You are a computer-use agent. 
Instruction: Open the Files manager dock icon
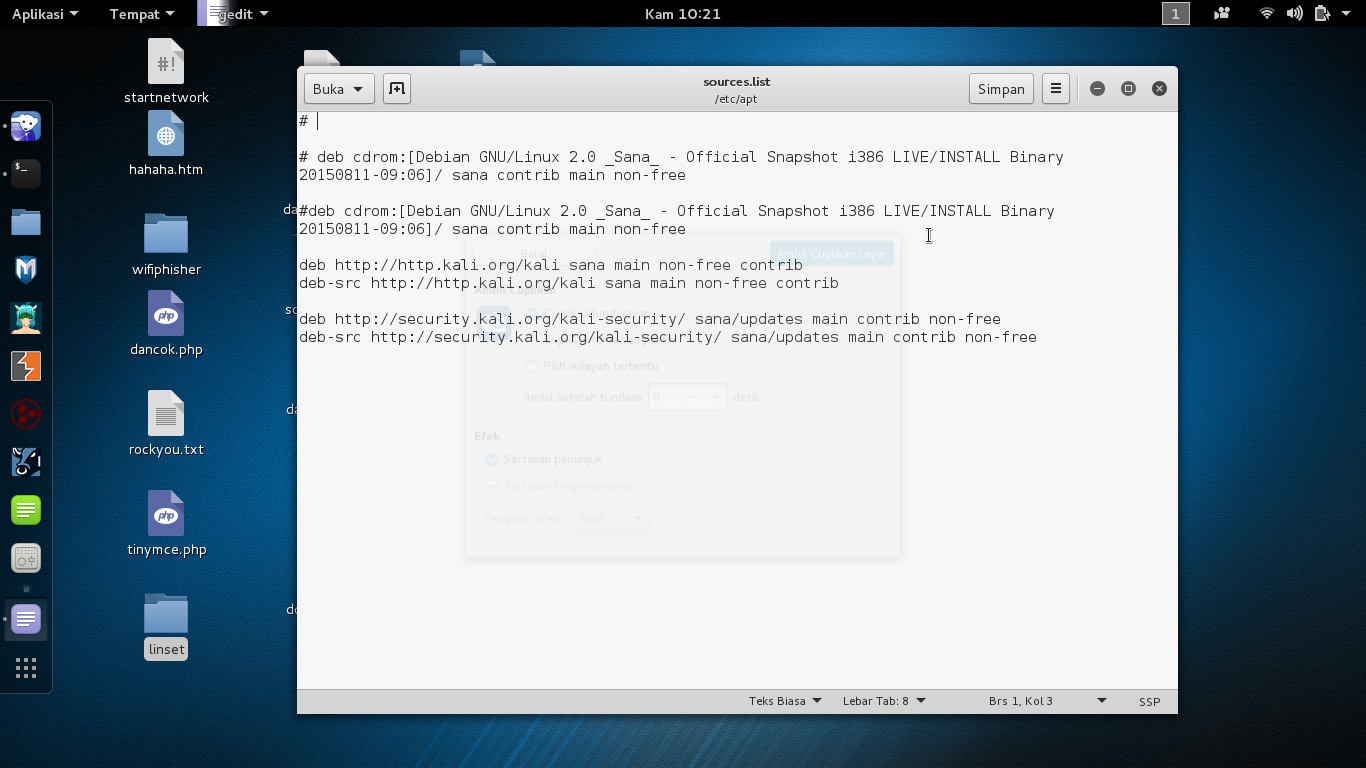(x=26, y=222)
